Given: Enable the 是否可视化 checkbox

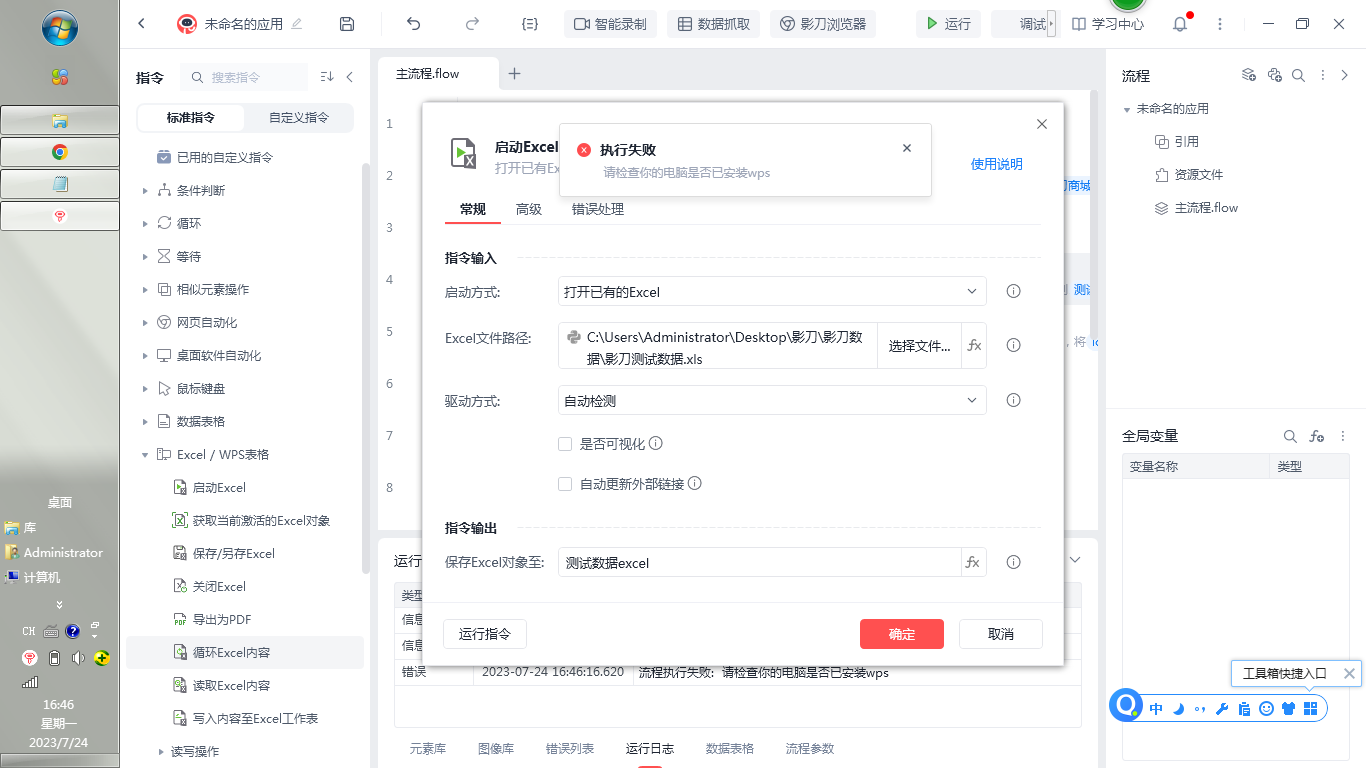Looking at the screenshot, I should click(x=565, y=444).
